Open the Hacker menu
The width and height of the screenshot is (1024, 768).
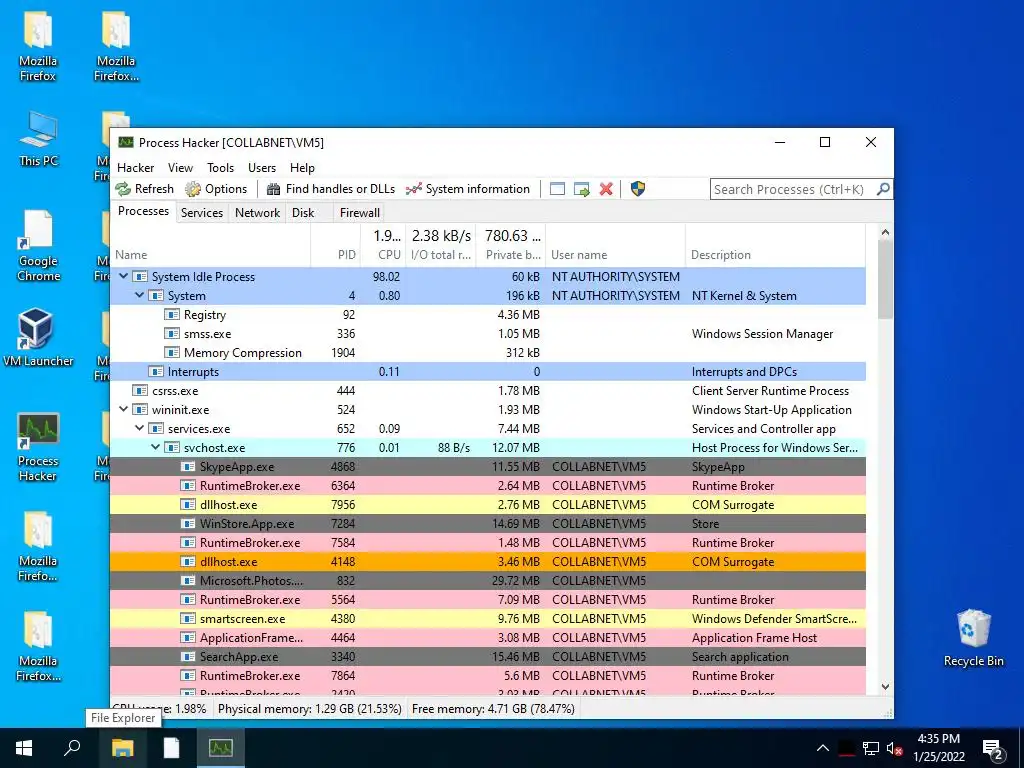(x=136, y=168)
